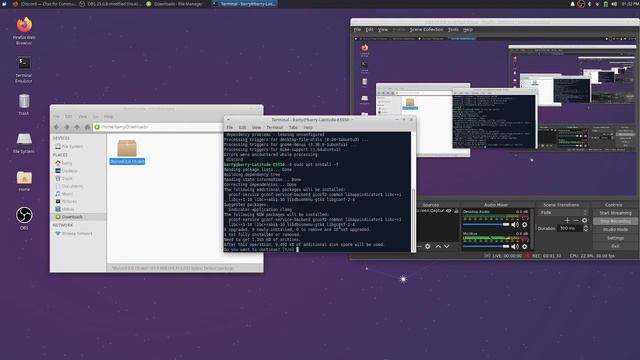Click Start Streaming in OBS

click(615, 213)
